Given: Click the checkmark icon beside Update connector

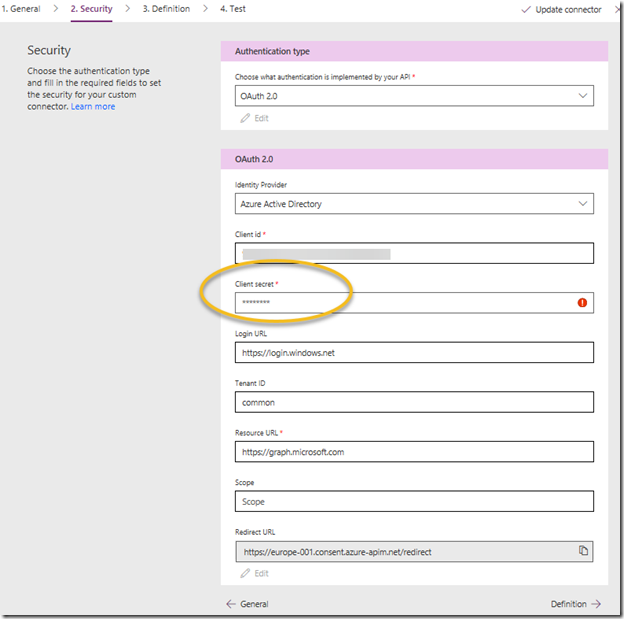Looking at the screenshot, I should coord(526,10).
